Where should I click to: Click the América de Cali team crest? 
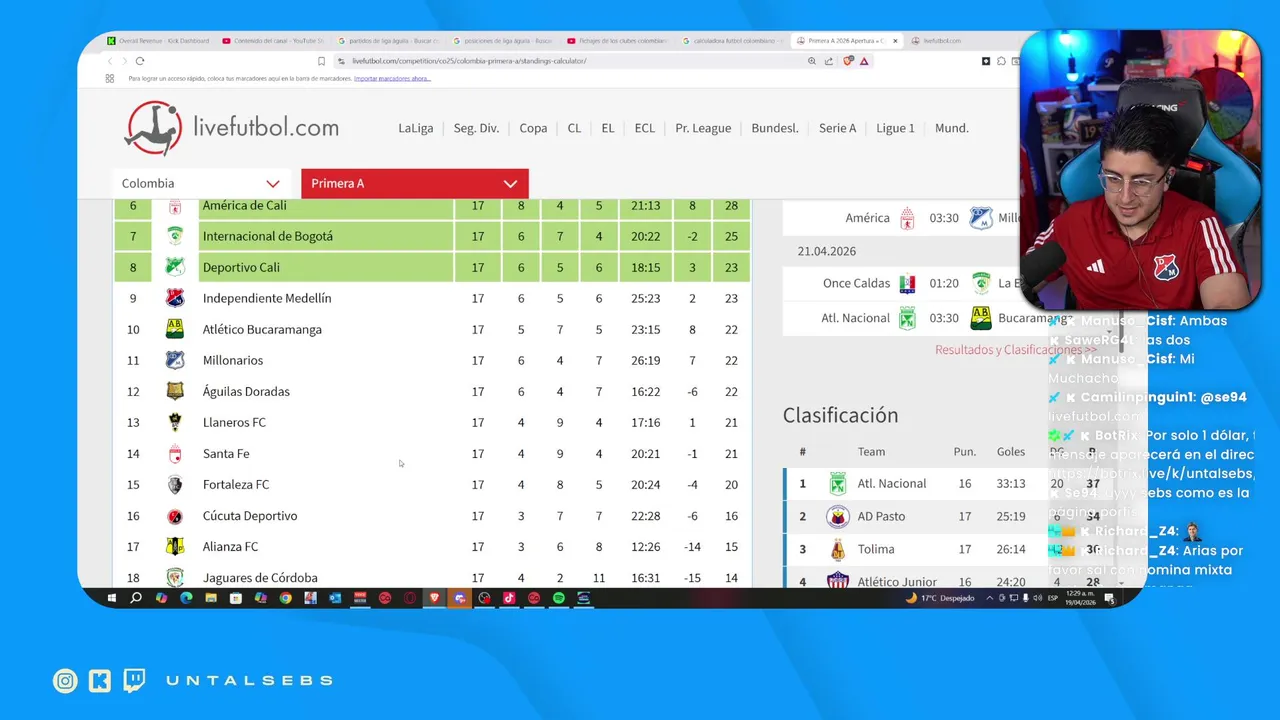click(x=175, y=206)
